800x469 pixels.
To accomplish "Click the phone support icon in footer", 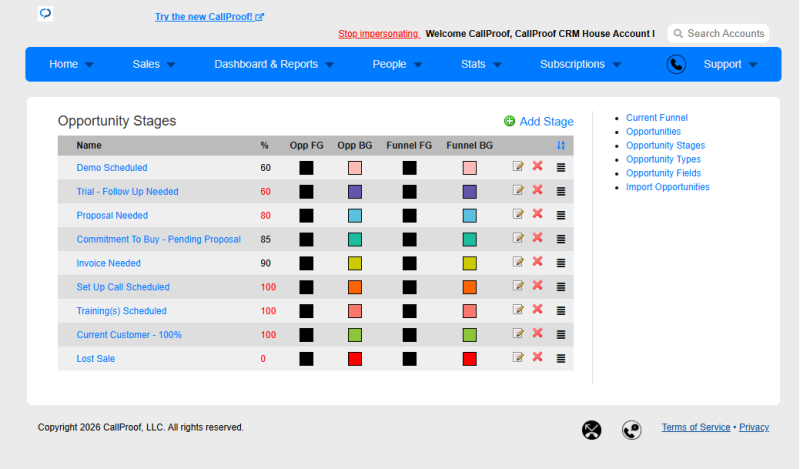I will point(632,430).
